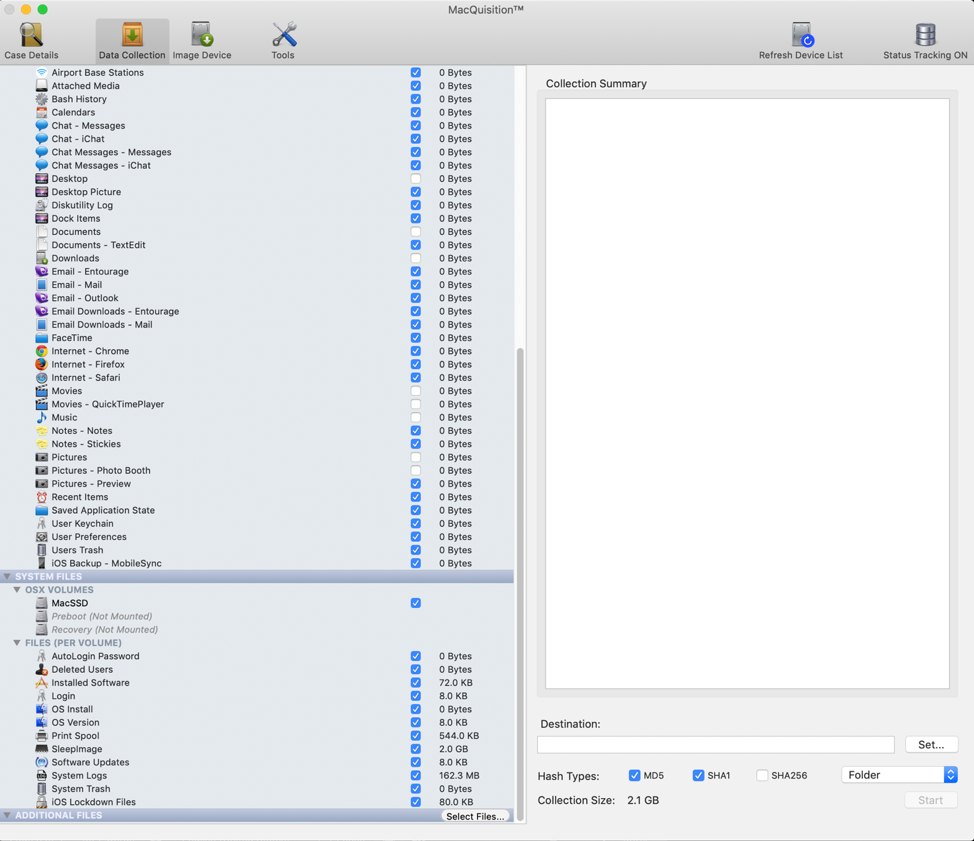Select the AutoLogin Password row
The width and height of the screenshot is (974, 841).
point(257,656)
